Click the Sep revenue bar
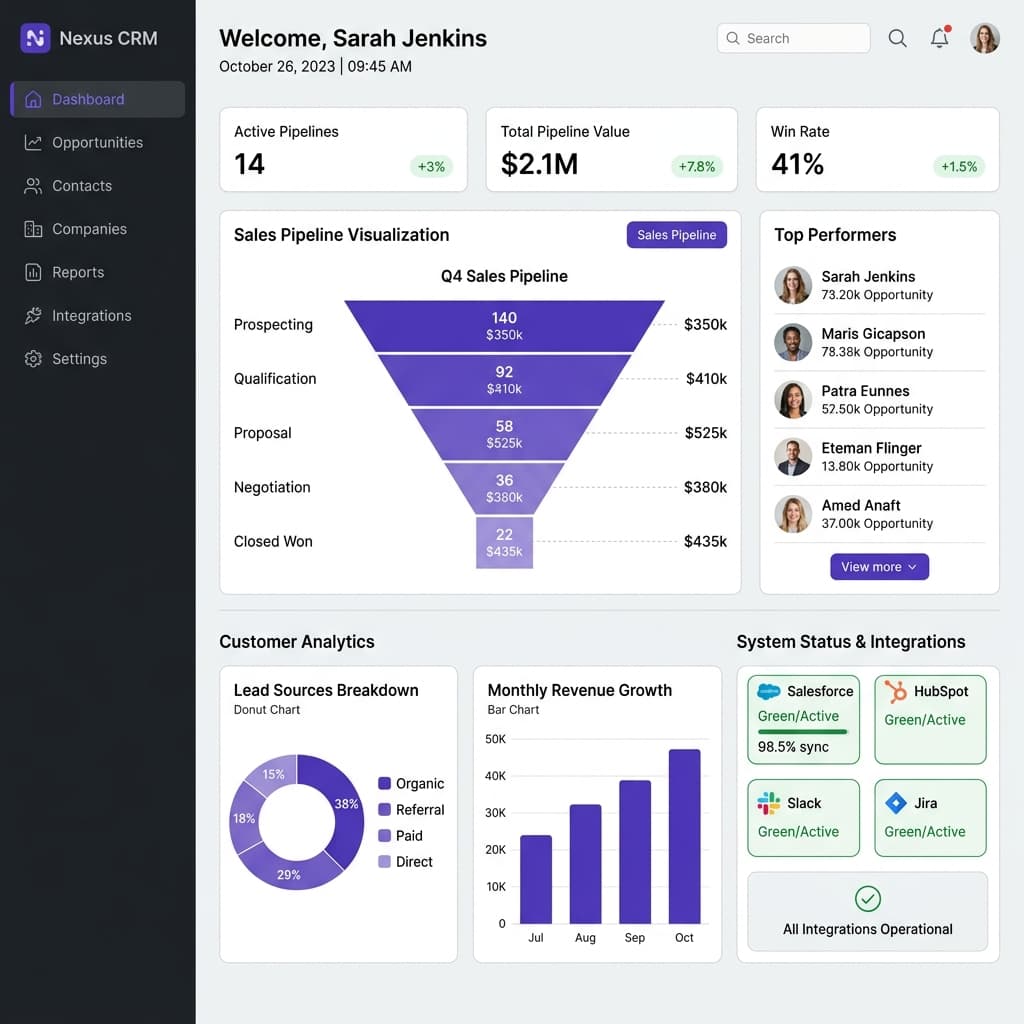The width and height of the screenshot is (1024, 1024). pyautogui.click(x=635, y=852)
